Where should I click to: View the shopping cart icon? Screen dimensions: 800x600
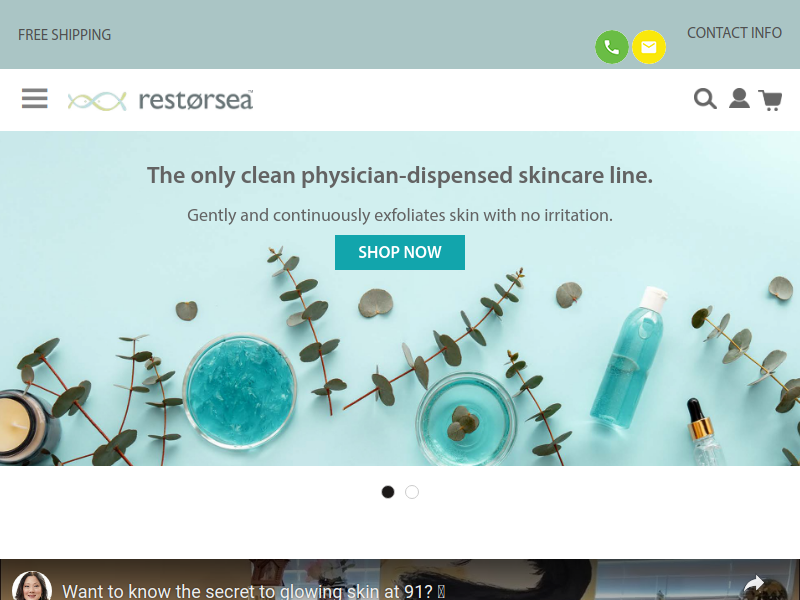coord(770,99)
